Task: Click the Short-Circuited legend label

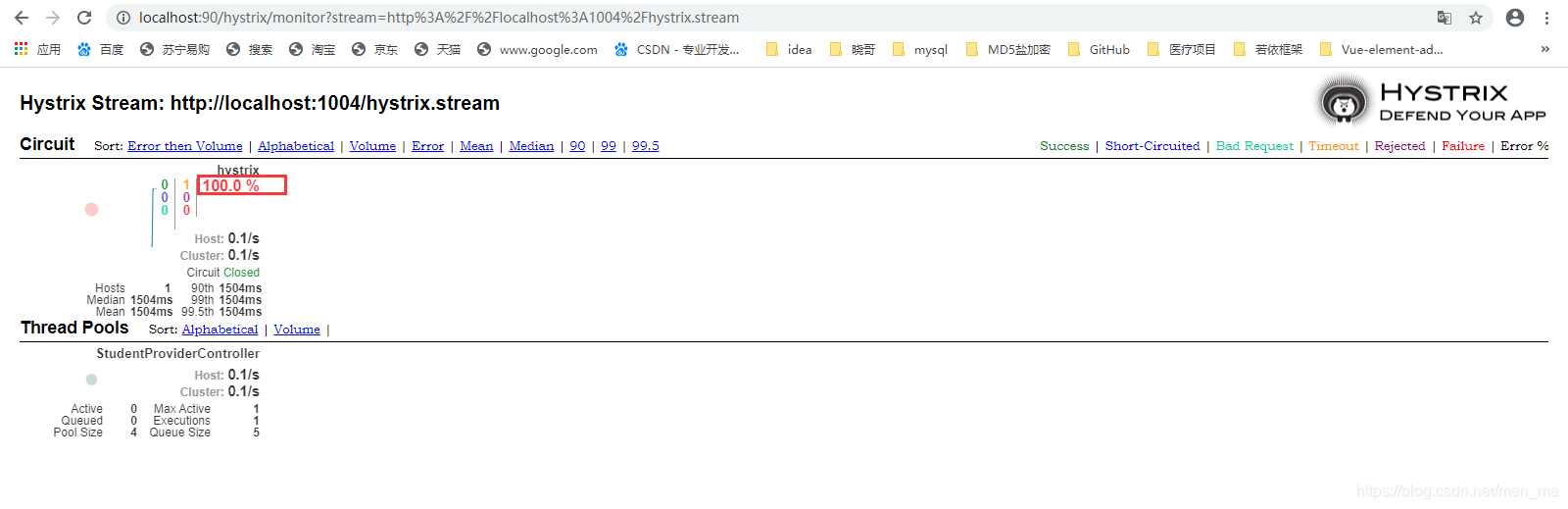Action: pyautogui.click(x=1152, y=146)
